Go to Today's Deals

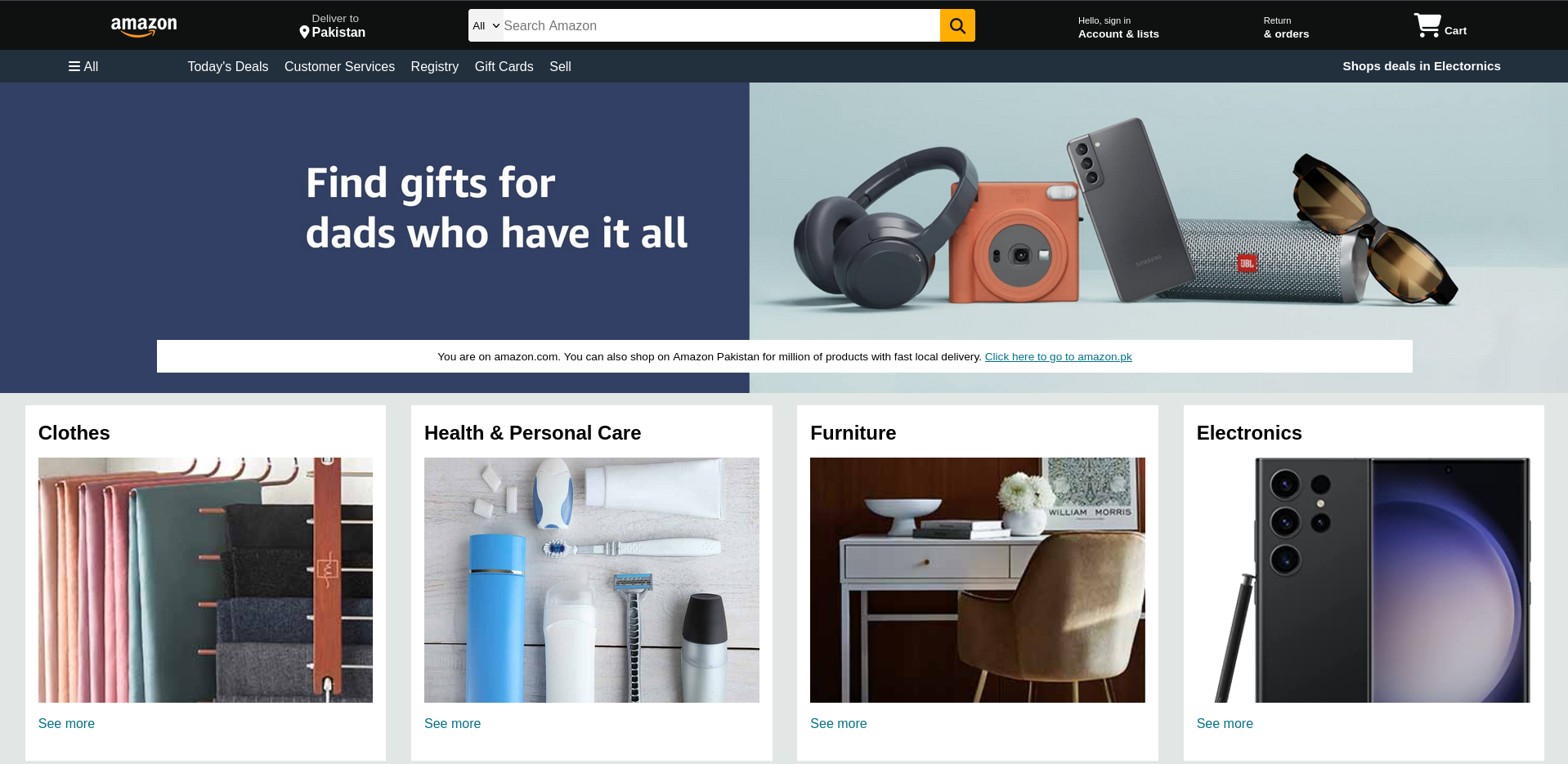(x=228, y=66)
